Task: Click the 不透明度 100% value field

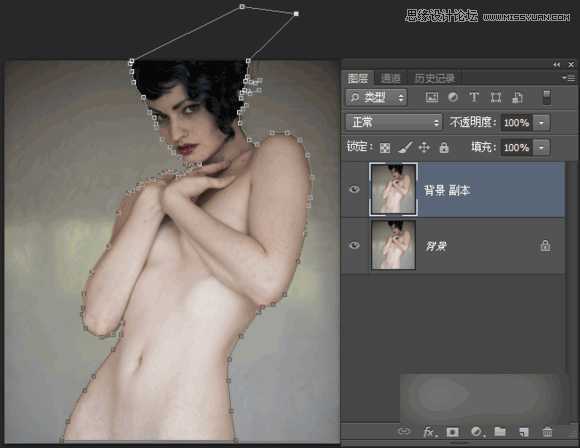Action: [517, 122]
